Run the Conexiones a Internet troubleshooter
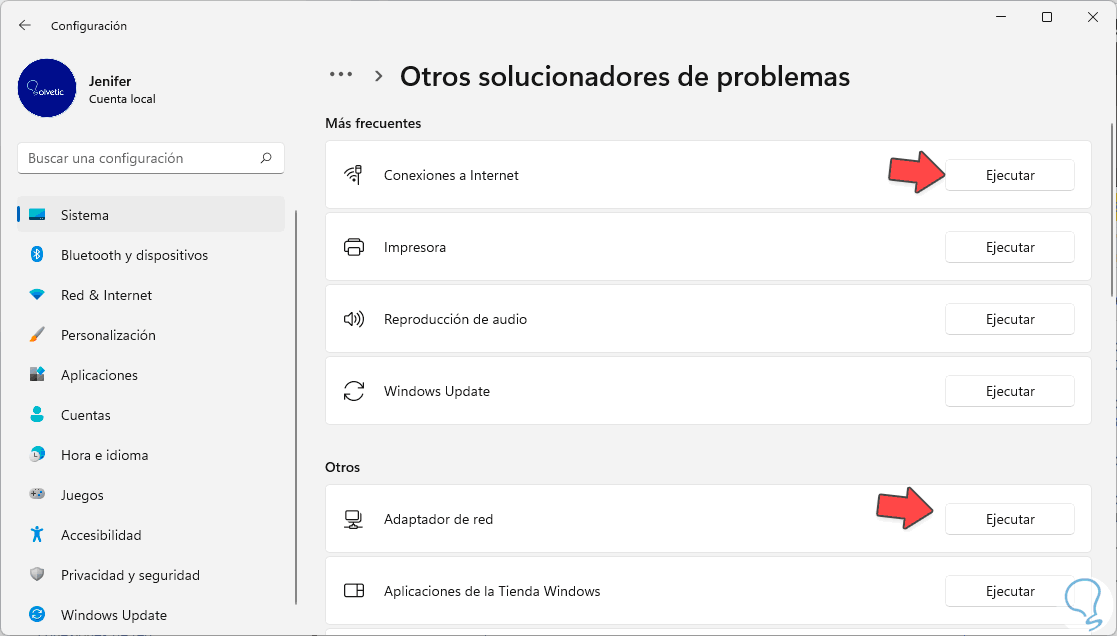Screen dimensions: 1117x636 1009,175
